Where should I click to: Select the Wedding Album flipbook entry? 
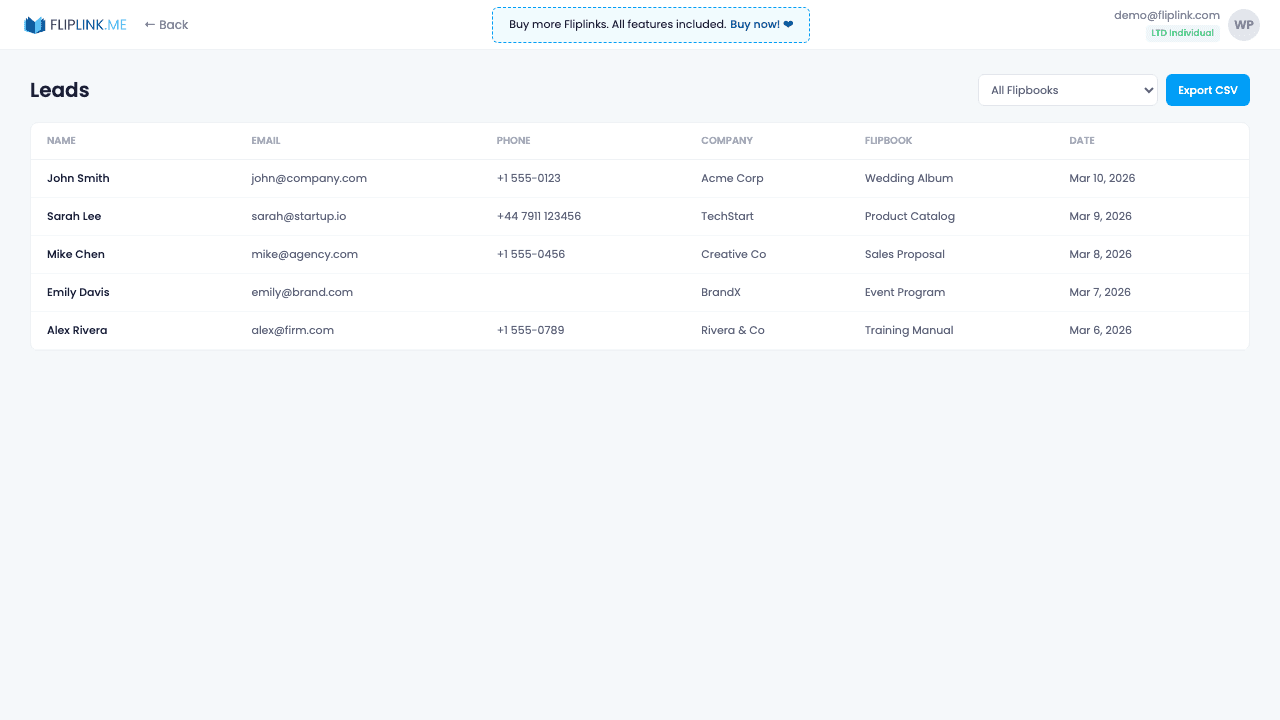[908, 178]
